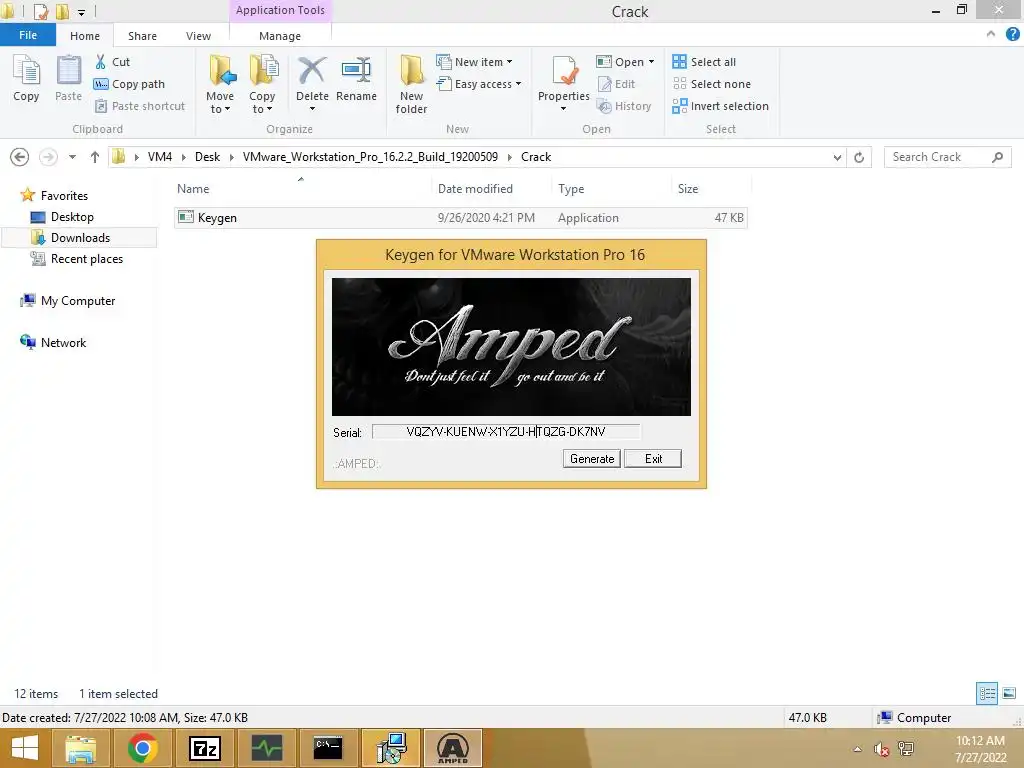The height and width of the screenshot is (768, 1024).
Task: Open the Manage ribbon tab
Action: 280,36
